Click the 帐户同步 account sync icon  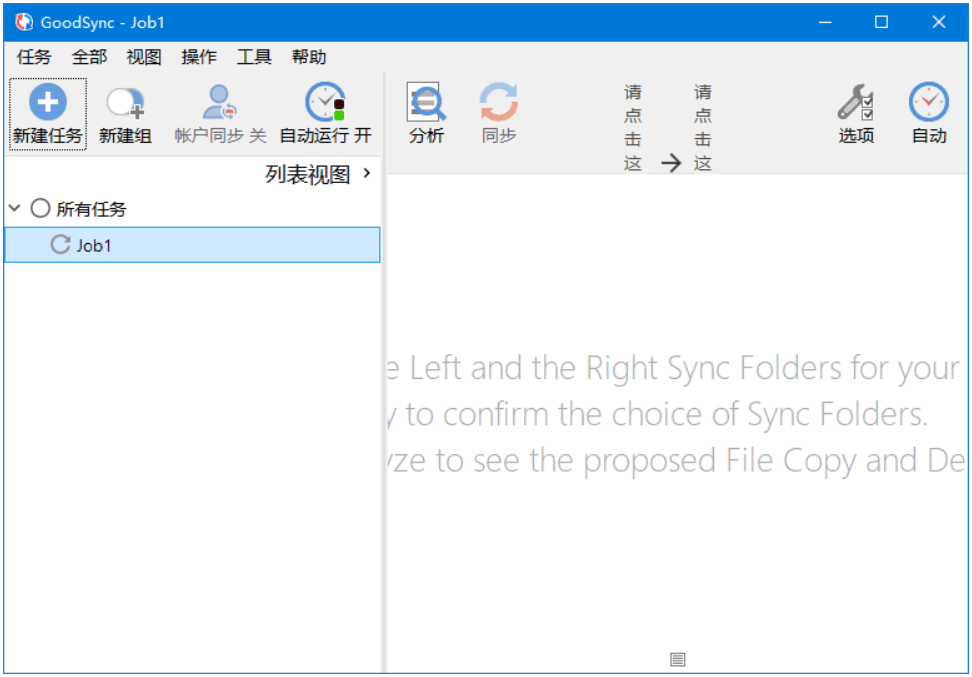[219, 102]
